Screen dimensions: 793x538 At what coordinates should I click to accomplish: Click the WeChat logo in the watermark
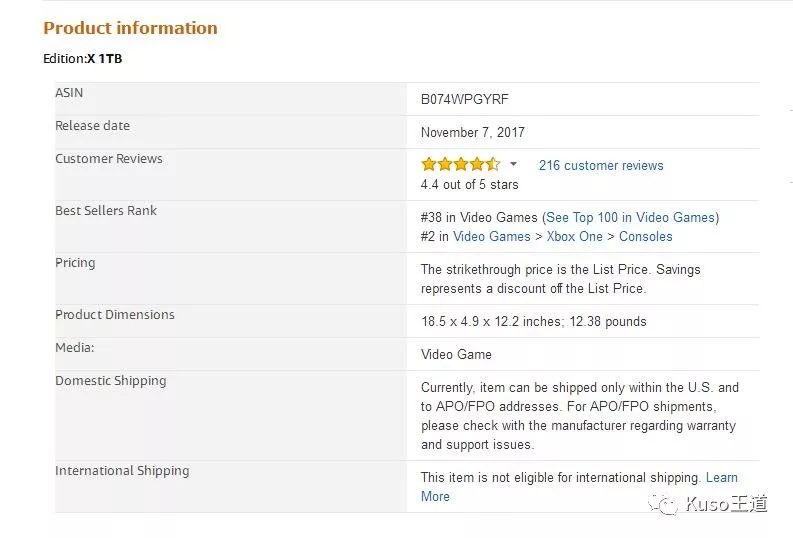pos(663,503)
